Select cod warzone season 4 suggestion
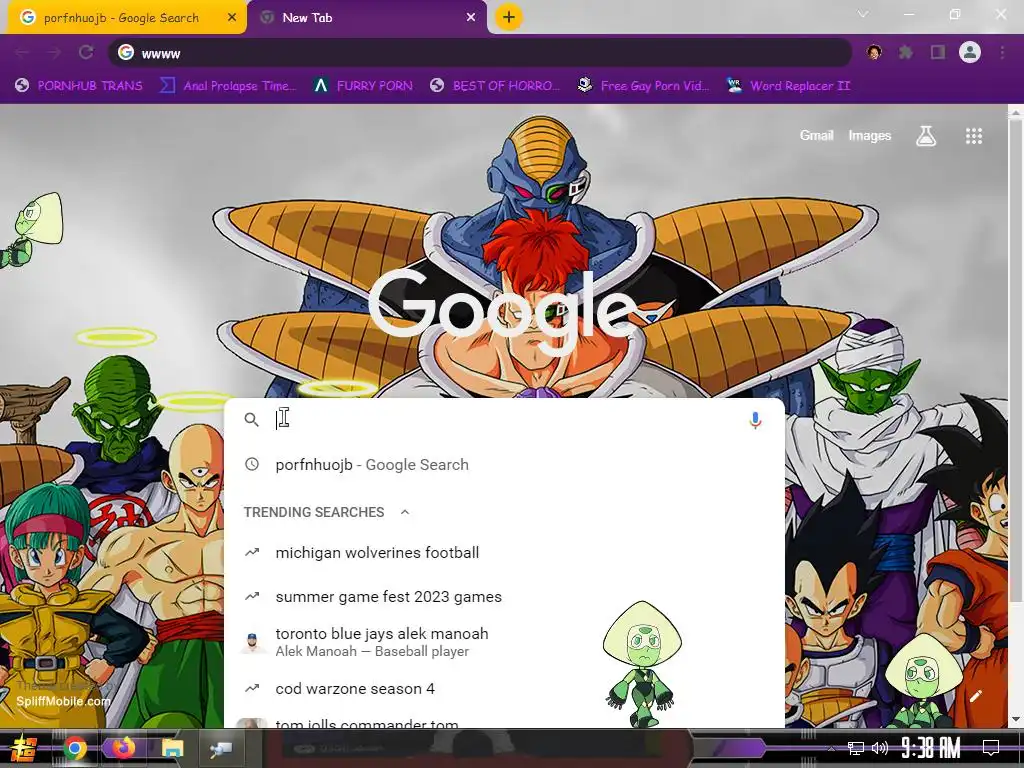Image resolution: width=1024 pixels, height=768 pixels. [x=504, y=688]
